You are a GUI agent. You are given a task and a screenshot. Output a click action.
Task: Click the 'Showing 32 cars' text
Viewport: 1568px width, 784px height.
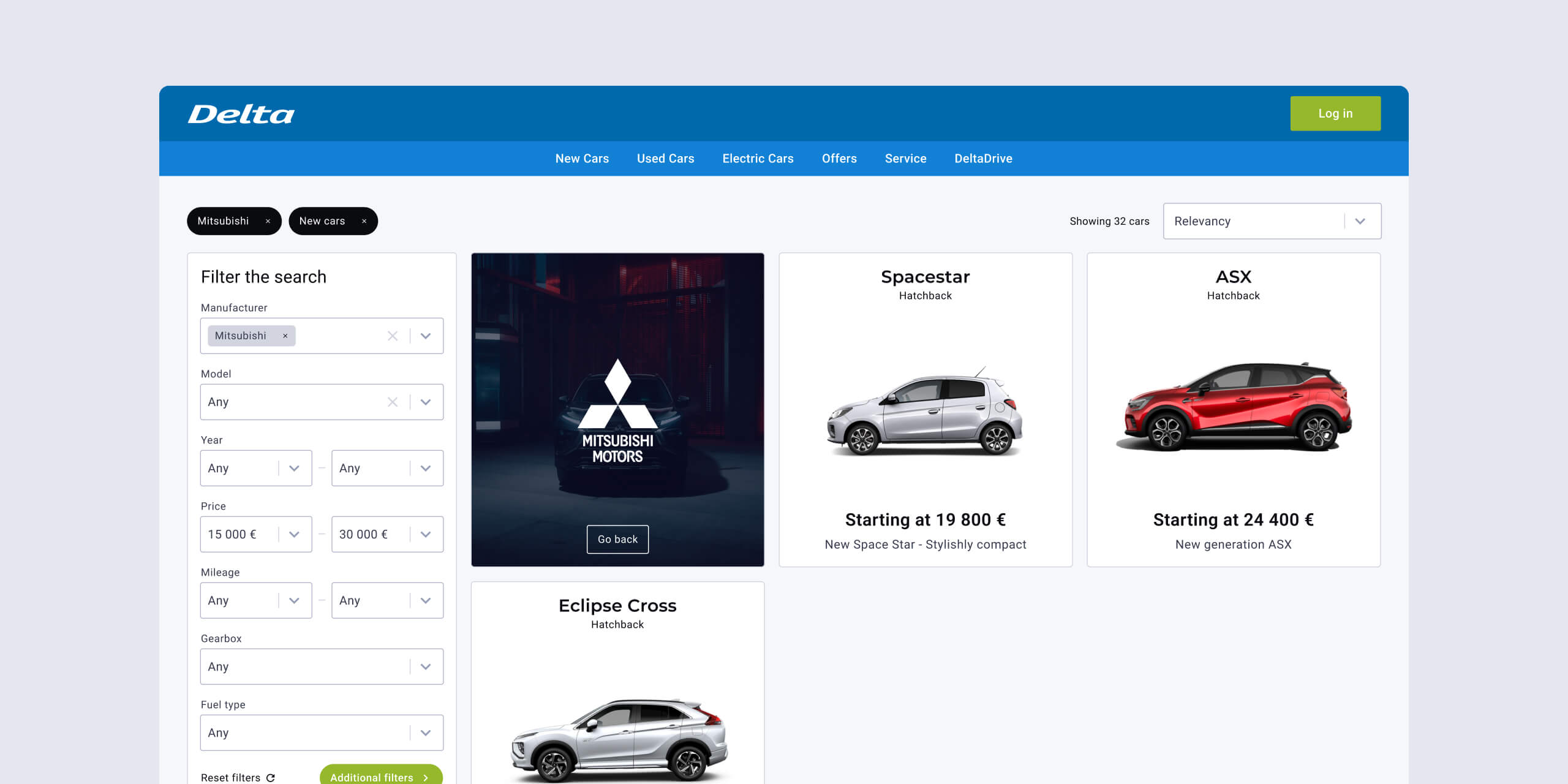point(1109,221)
